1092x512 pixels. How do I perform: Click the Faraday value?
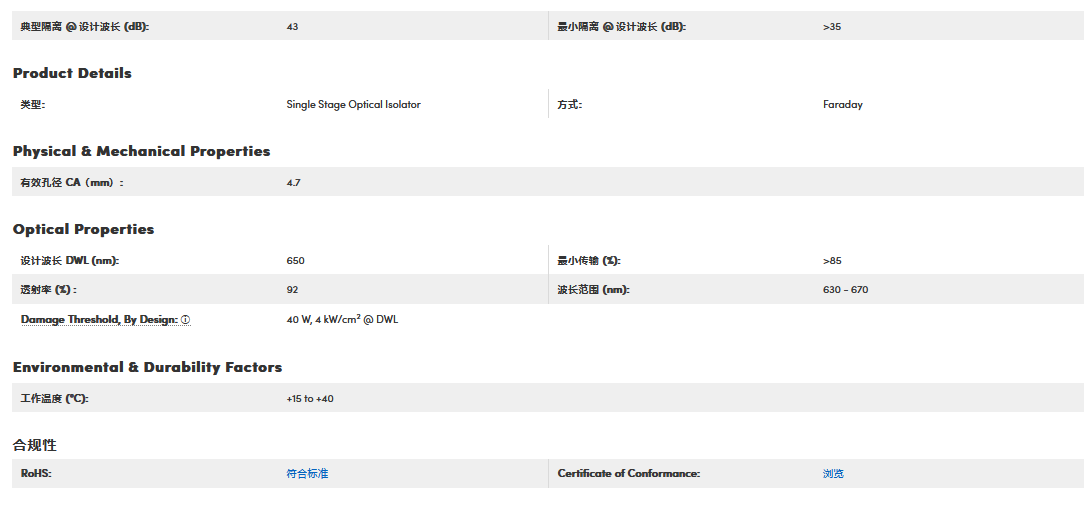coord(843,105)
